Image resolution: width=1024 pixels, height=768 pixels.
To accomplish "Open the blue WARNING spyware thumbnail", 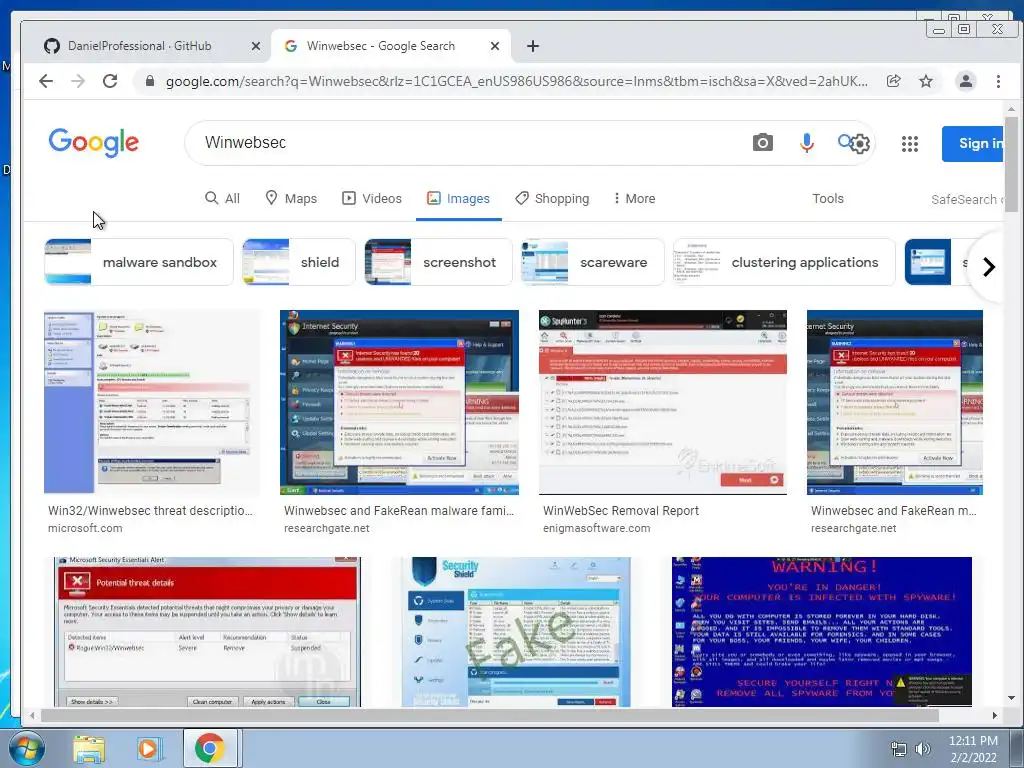I will tap(822, 632).
